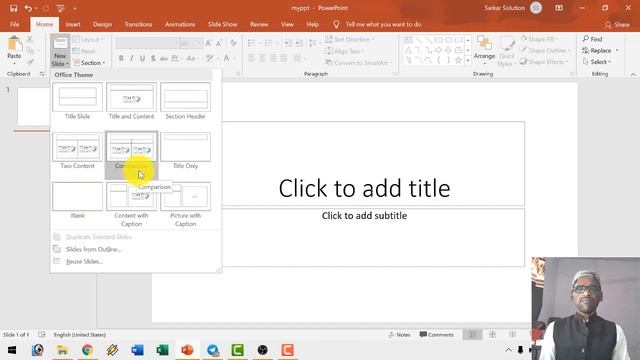Screen dimensions: 640x360
Task: Click the Reset slide button
Action: coord(84,51)
